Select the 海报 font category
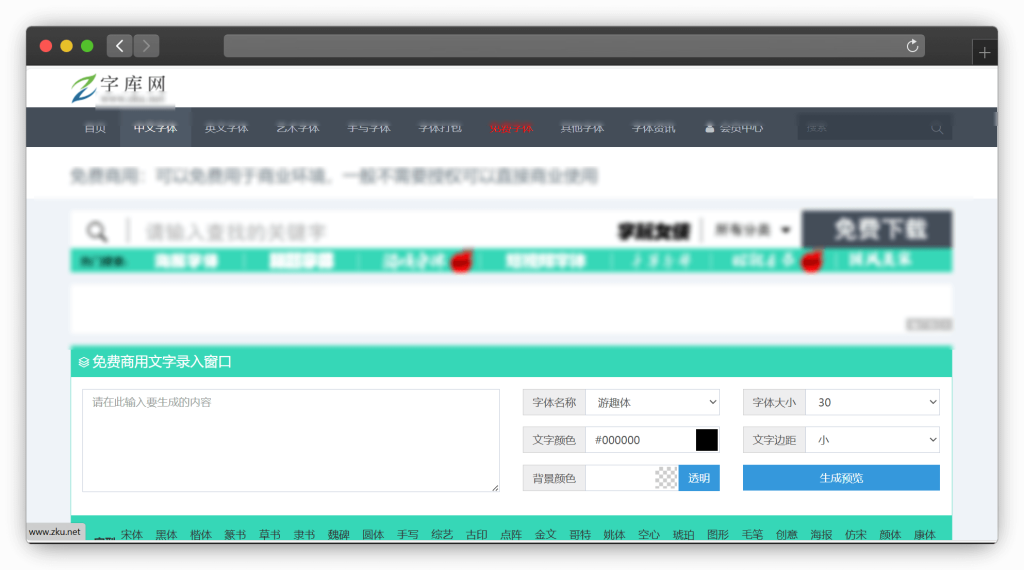The width and height of the screenshot is (1024, 570). pos(822,534)
